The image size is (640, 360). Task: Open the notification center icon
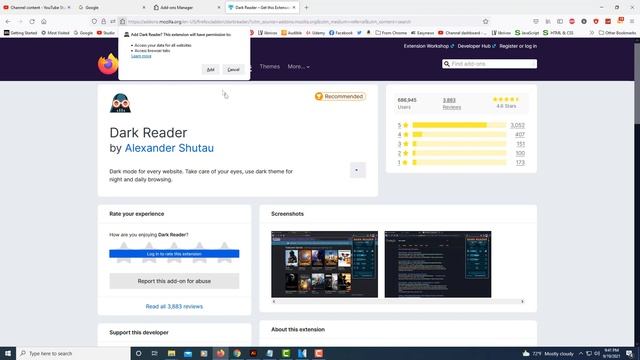coord(630,353)
